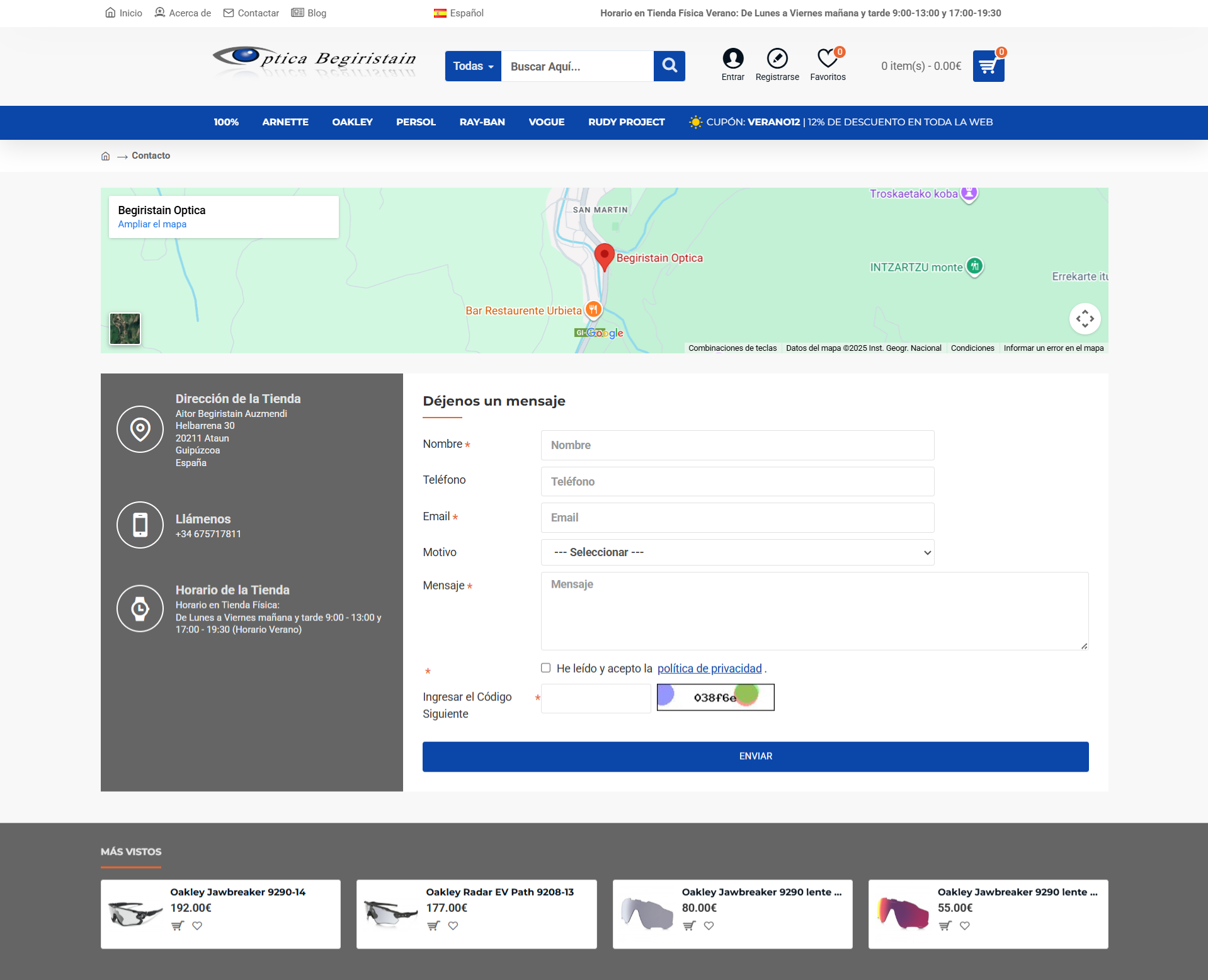Open Favoritos heart icon in header

click(827, 59)
